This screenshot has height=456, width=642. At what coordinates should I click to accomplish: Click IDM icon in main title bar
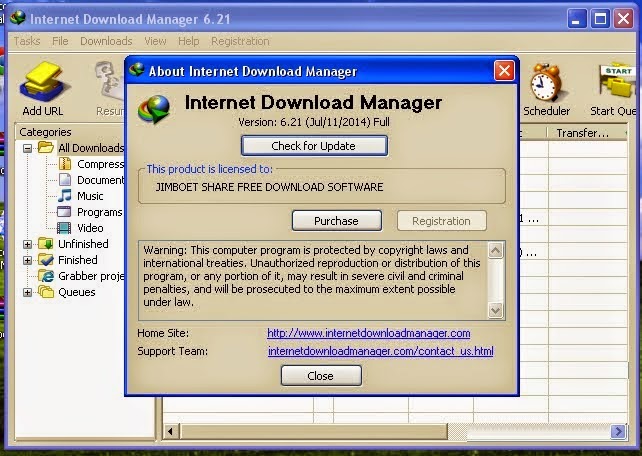pyautogui.click(x=18, y=18)
